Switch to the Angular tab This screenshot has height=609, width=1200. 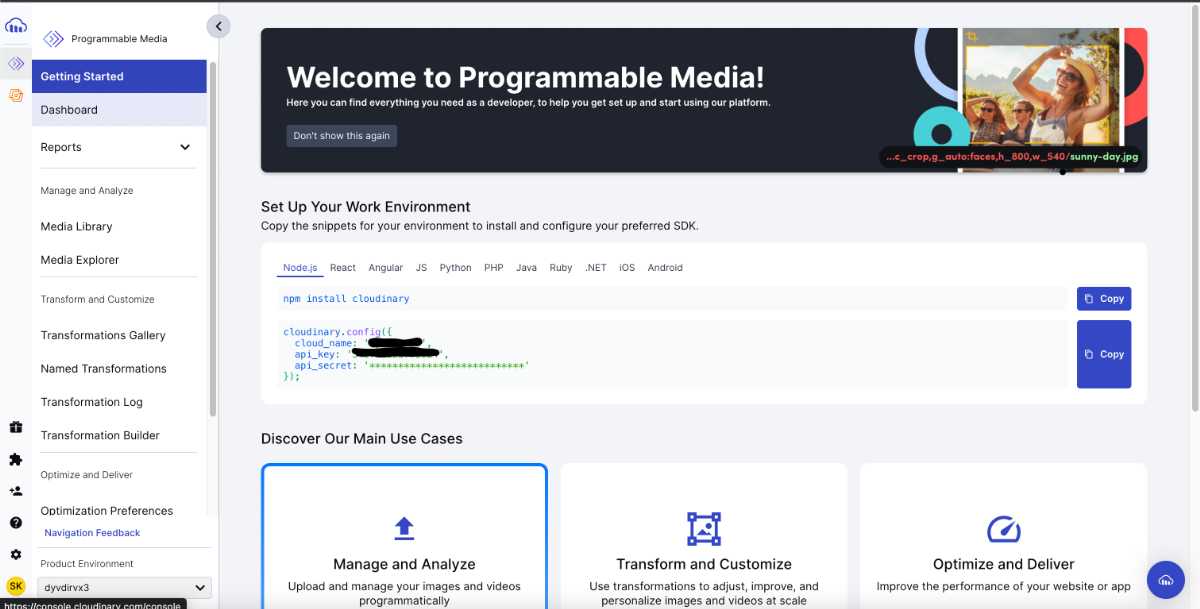(x=386, y=268)
